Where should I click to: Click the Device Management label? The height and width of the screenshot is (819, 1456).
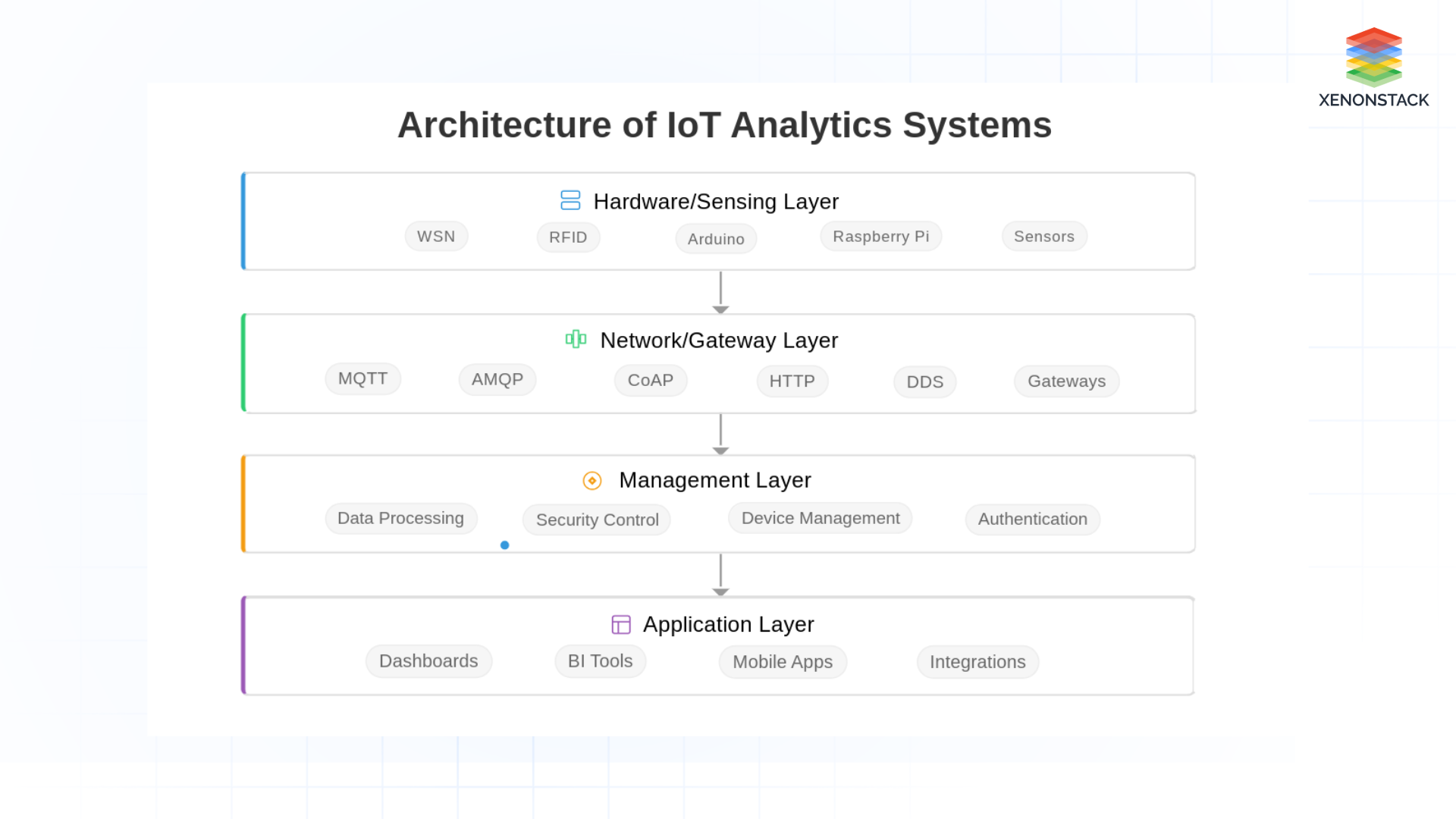819,518
